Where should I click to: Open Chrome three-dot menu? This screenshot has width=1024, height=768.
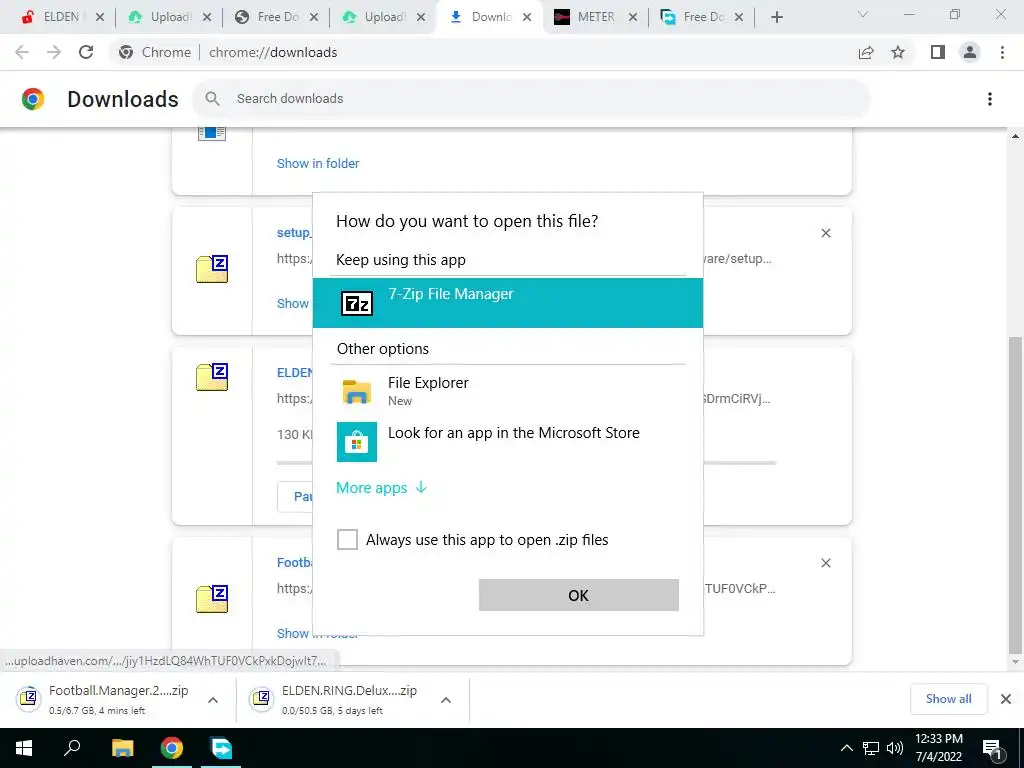(x=1002, y=52)
